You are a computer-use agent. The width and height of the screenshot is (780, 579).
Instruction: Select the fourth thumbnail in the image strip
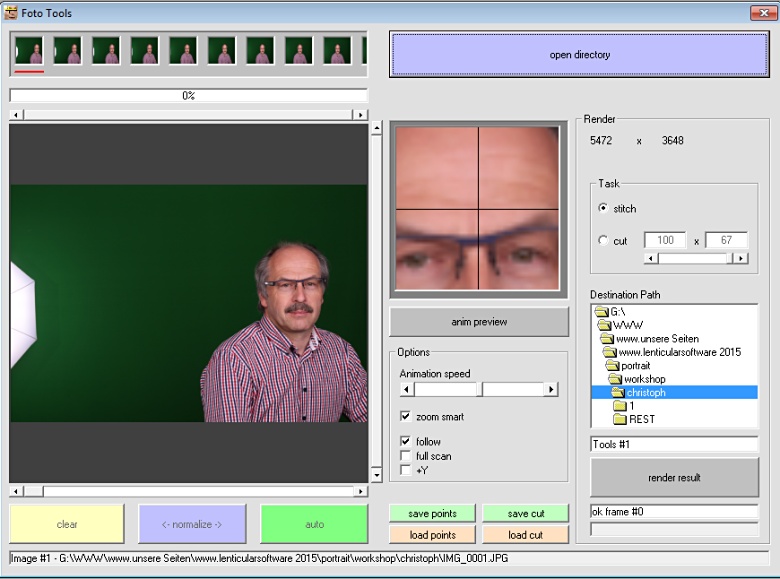(144, 51)
